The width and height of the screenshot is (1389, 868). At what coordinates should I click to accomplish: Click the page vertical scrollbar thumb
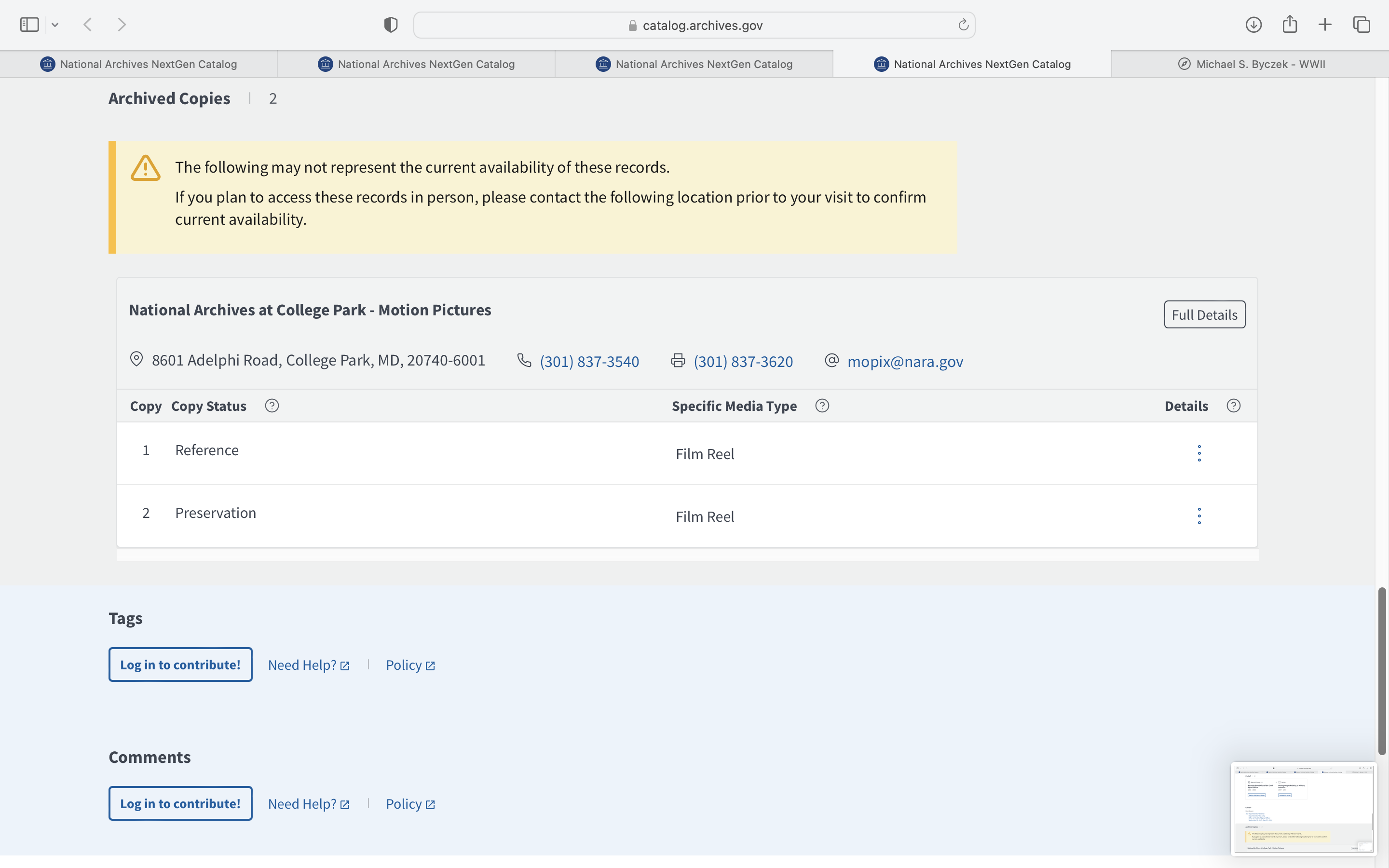coord(1382,670)
